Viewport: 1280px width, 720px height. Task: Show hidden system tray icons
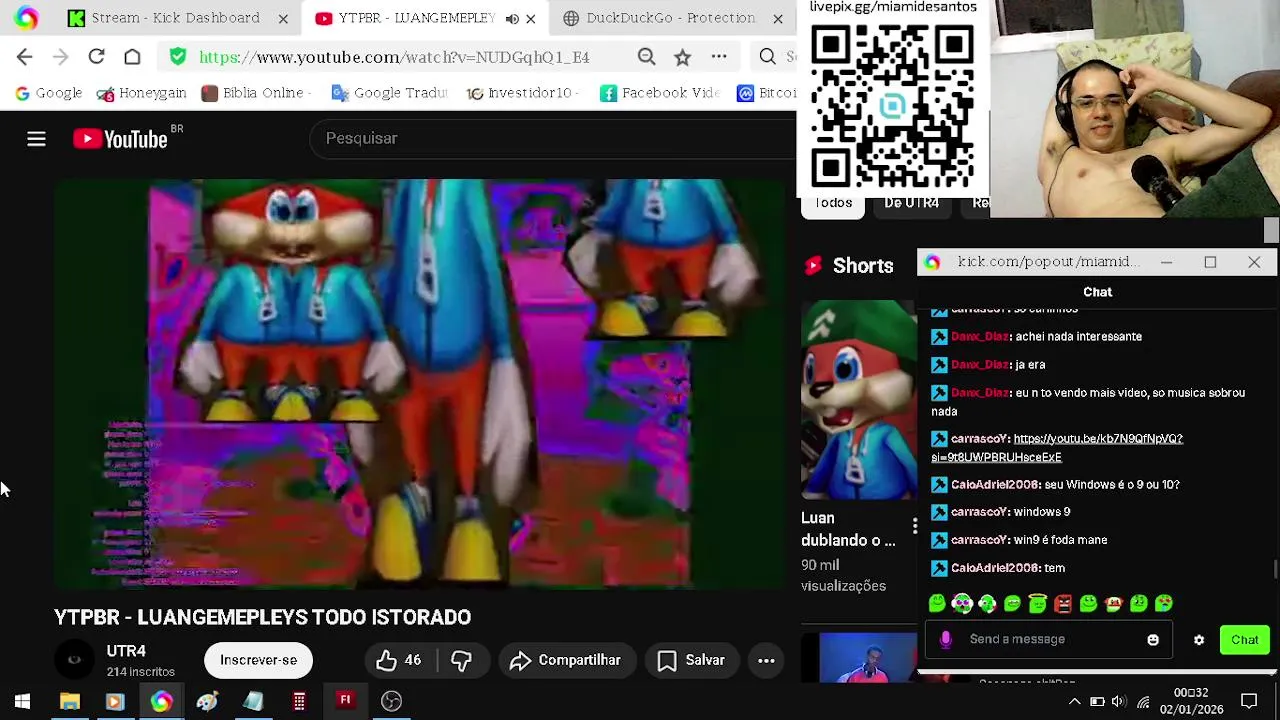click(x=1075, y=701)
